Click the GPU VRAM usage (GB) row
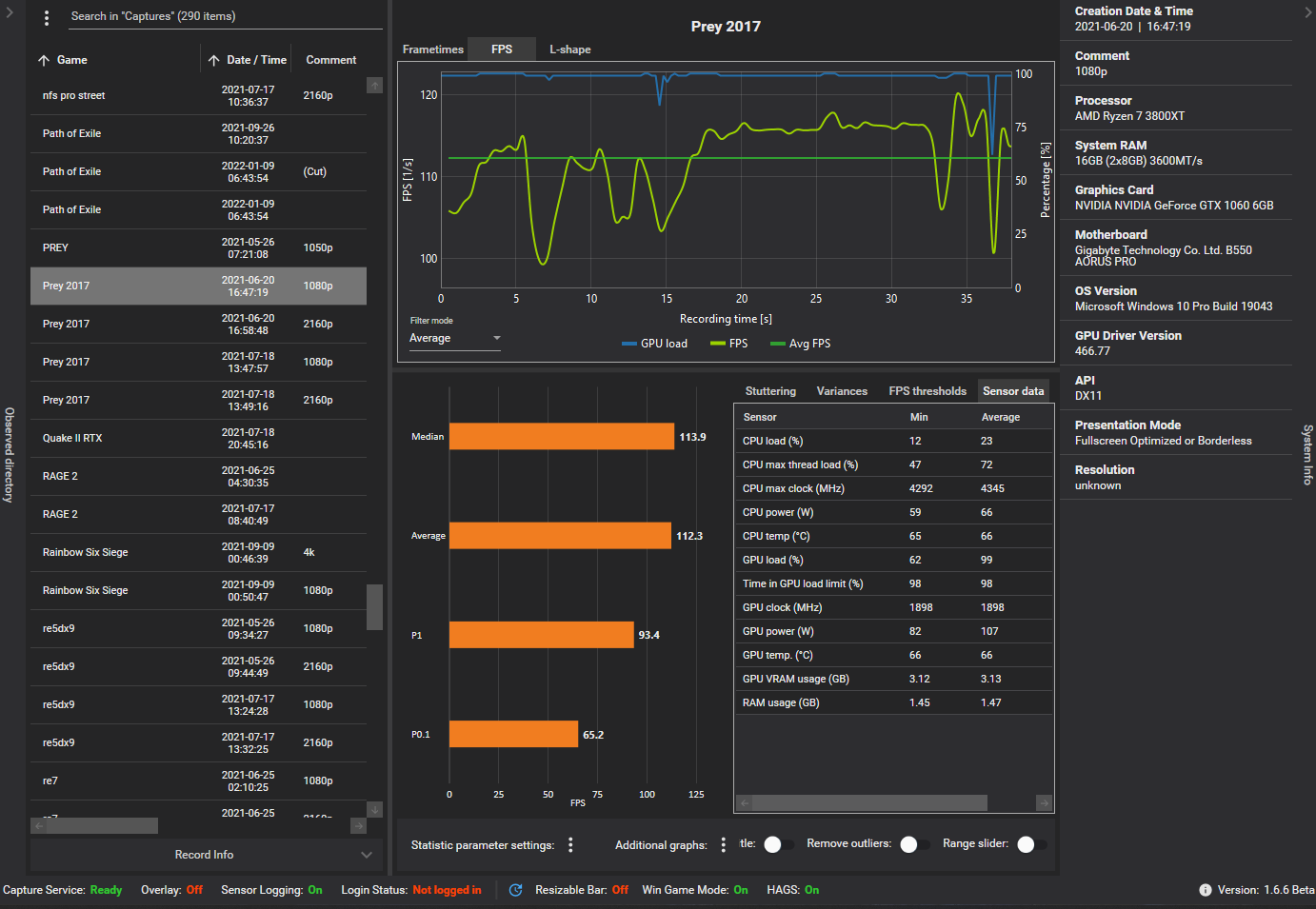This screenshot has width=1316, height=909. pos(893,679)
